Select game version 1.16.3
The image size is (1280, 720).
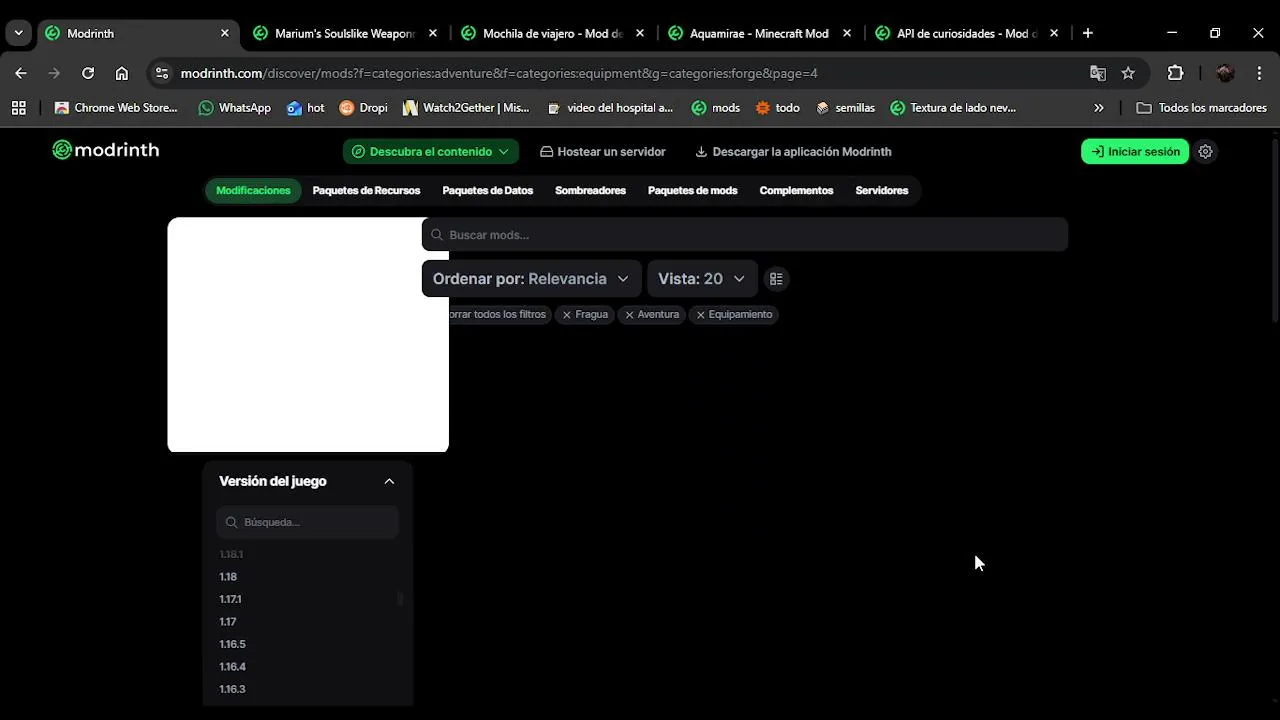pyautogui.click(x=232, y=689)
